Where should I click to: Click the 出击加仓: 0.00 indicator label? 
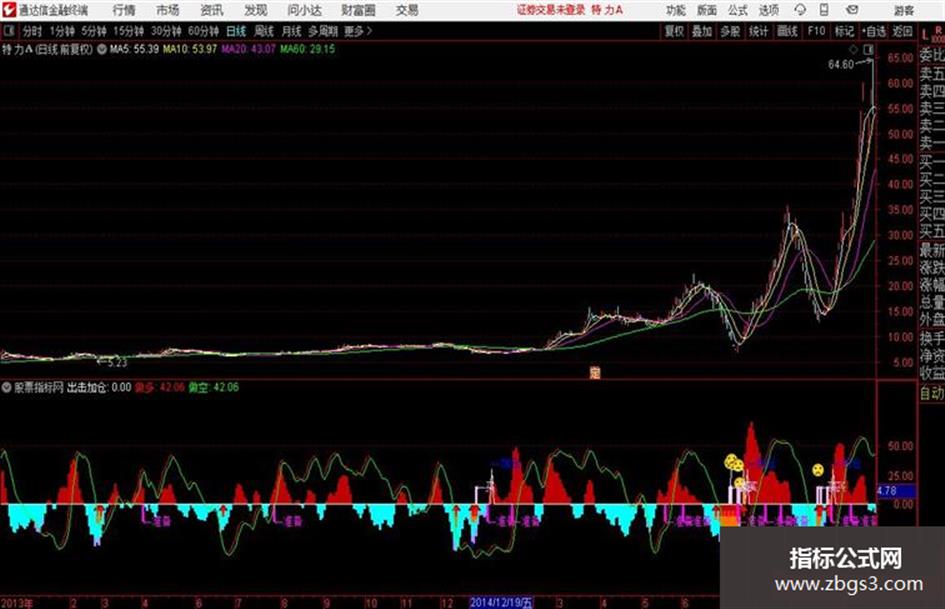click(x=99, y=387)
